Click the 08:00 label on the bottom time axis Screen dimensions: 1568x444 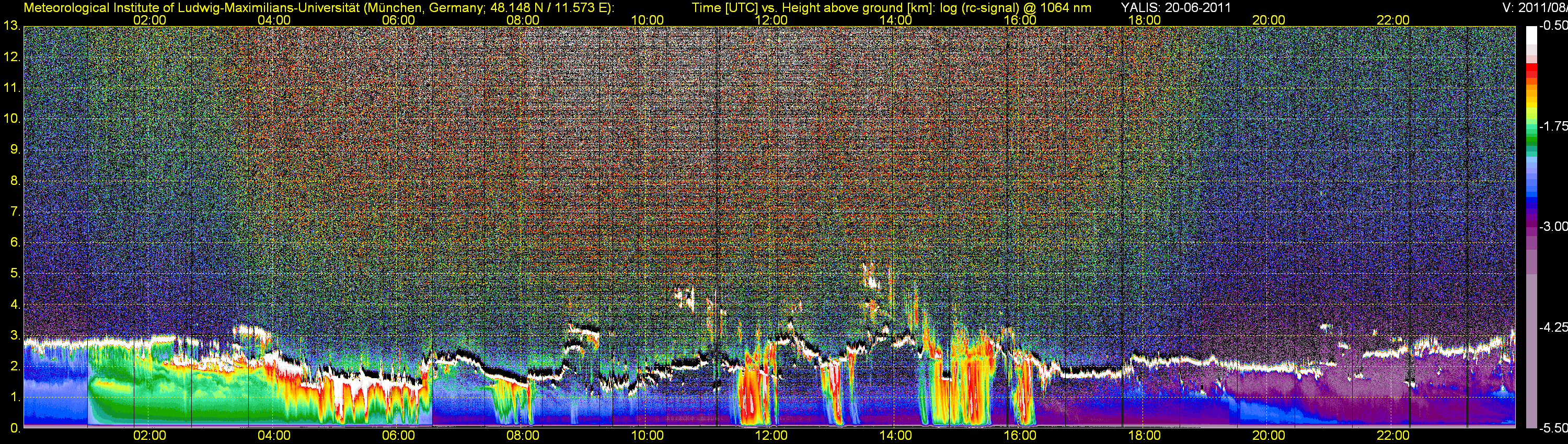[522, 436]
